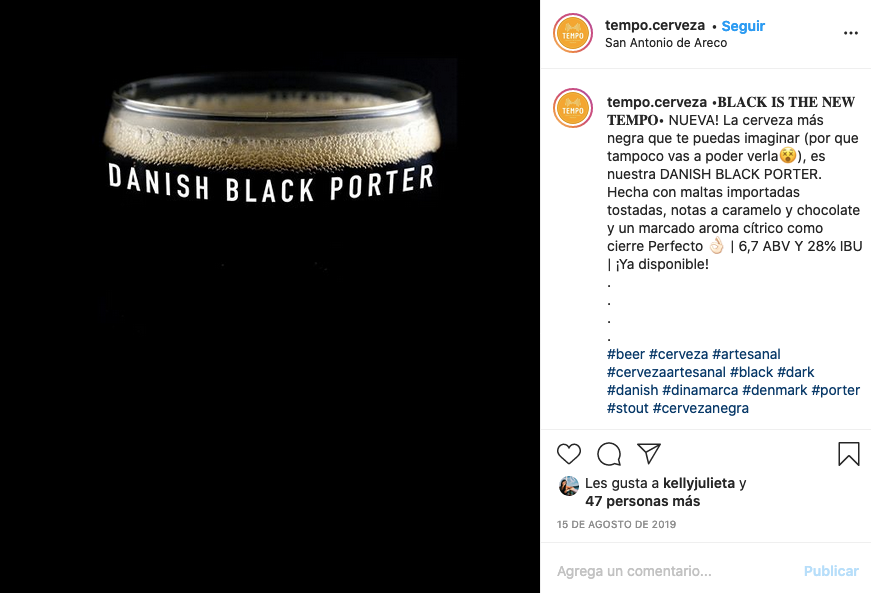
Task: Open the three-dot more options menu
Action: coord(850,33)
